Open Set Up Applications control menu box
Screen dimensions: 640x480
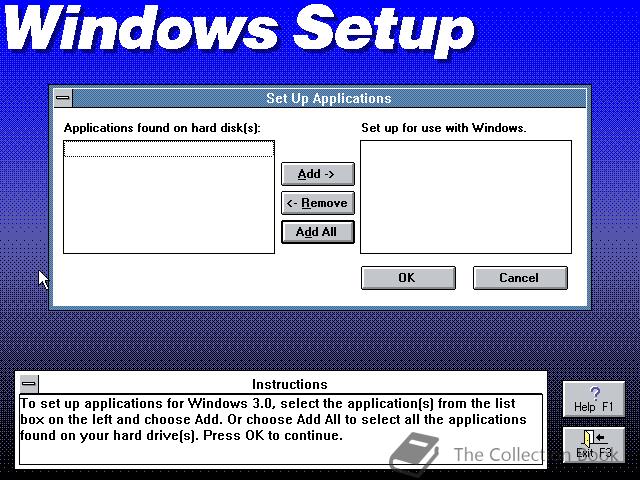click(x=63, y=98)
